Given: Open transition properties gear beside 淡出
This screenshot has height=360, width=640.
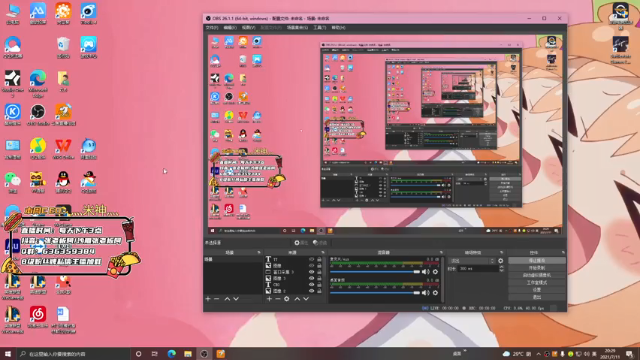Looking at the screenshot, I should coord(501,260).
